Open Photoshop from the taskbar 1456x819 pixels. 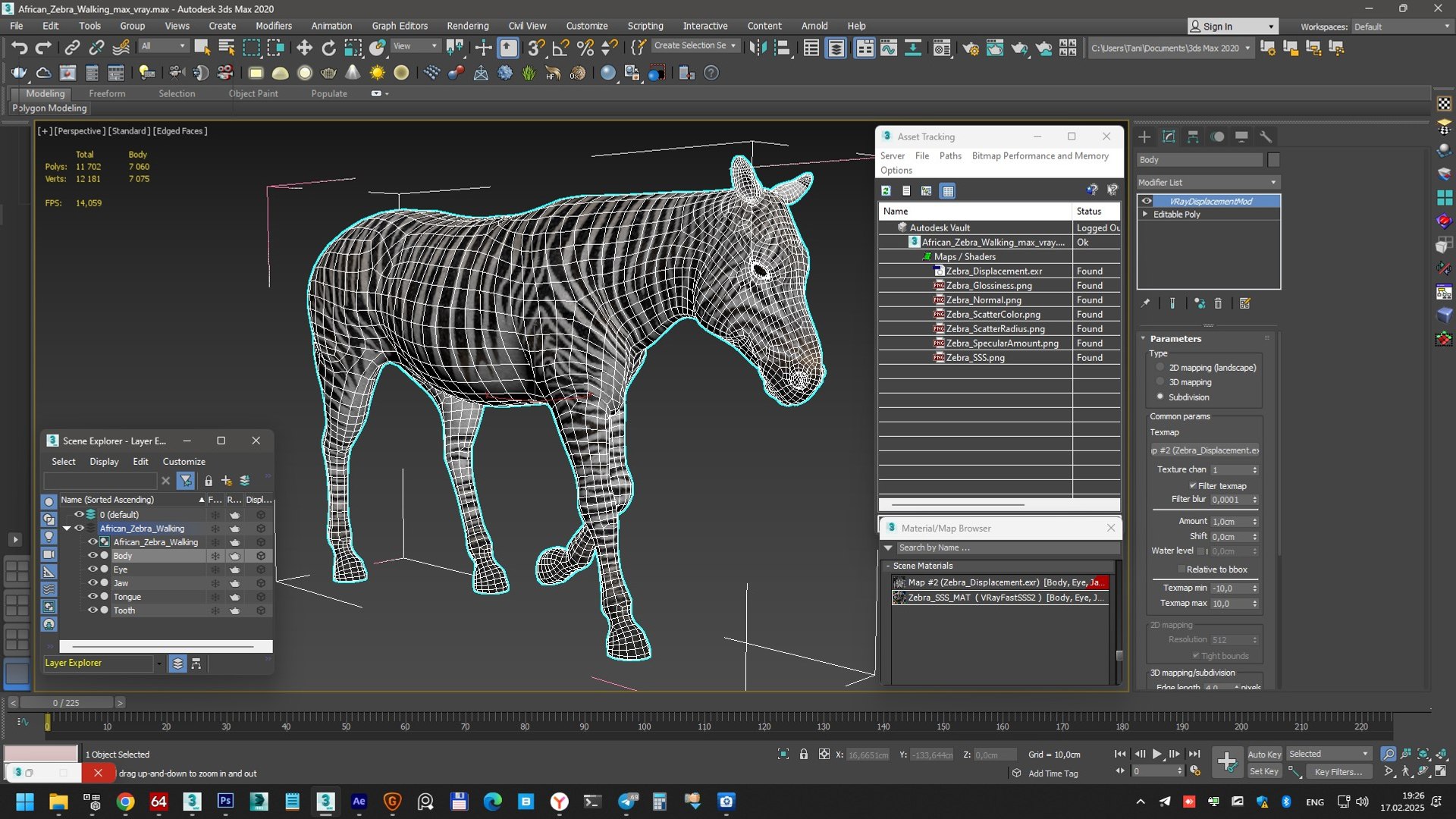(225, 802)
